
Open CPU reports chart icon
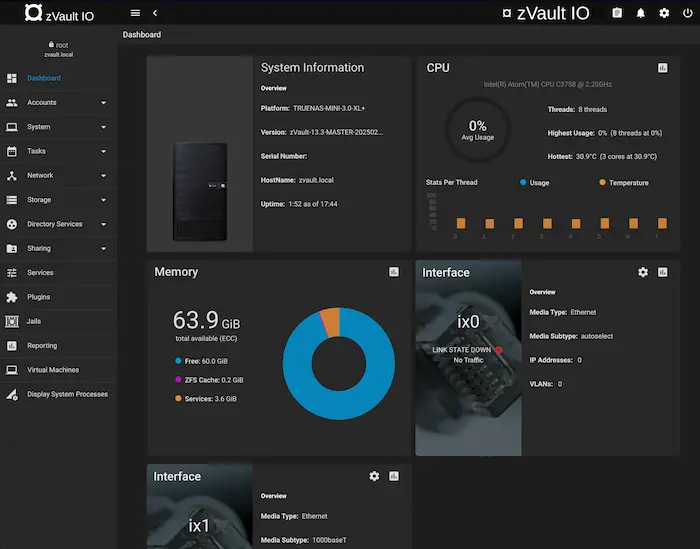[662, 68]
